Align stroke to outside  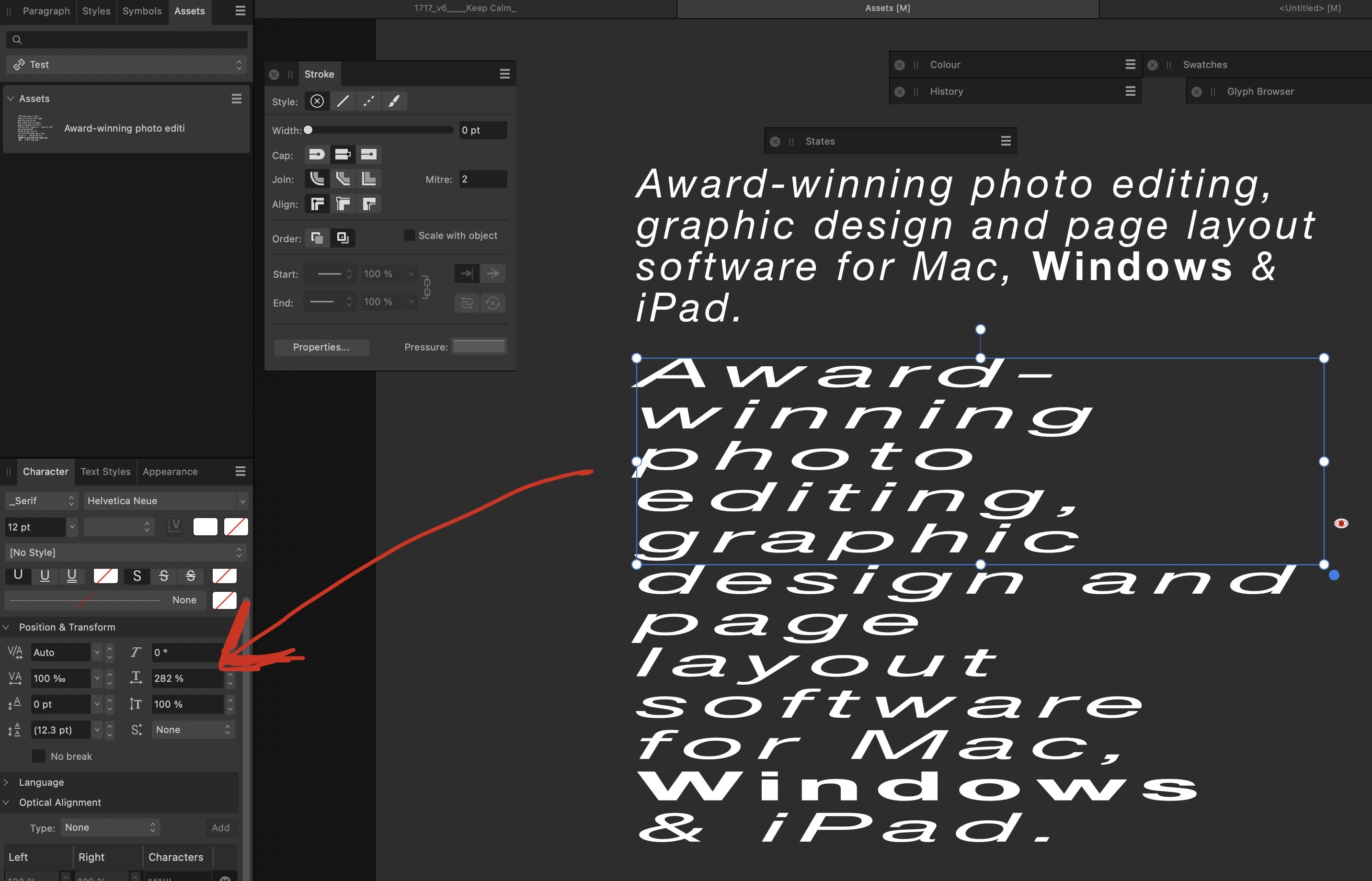pos(368,204)
